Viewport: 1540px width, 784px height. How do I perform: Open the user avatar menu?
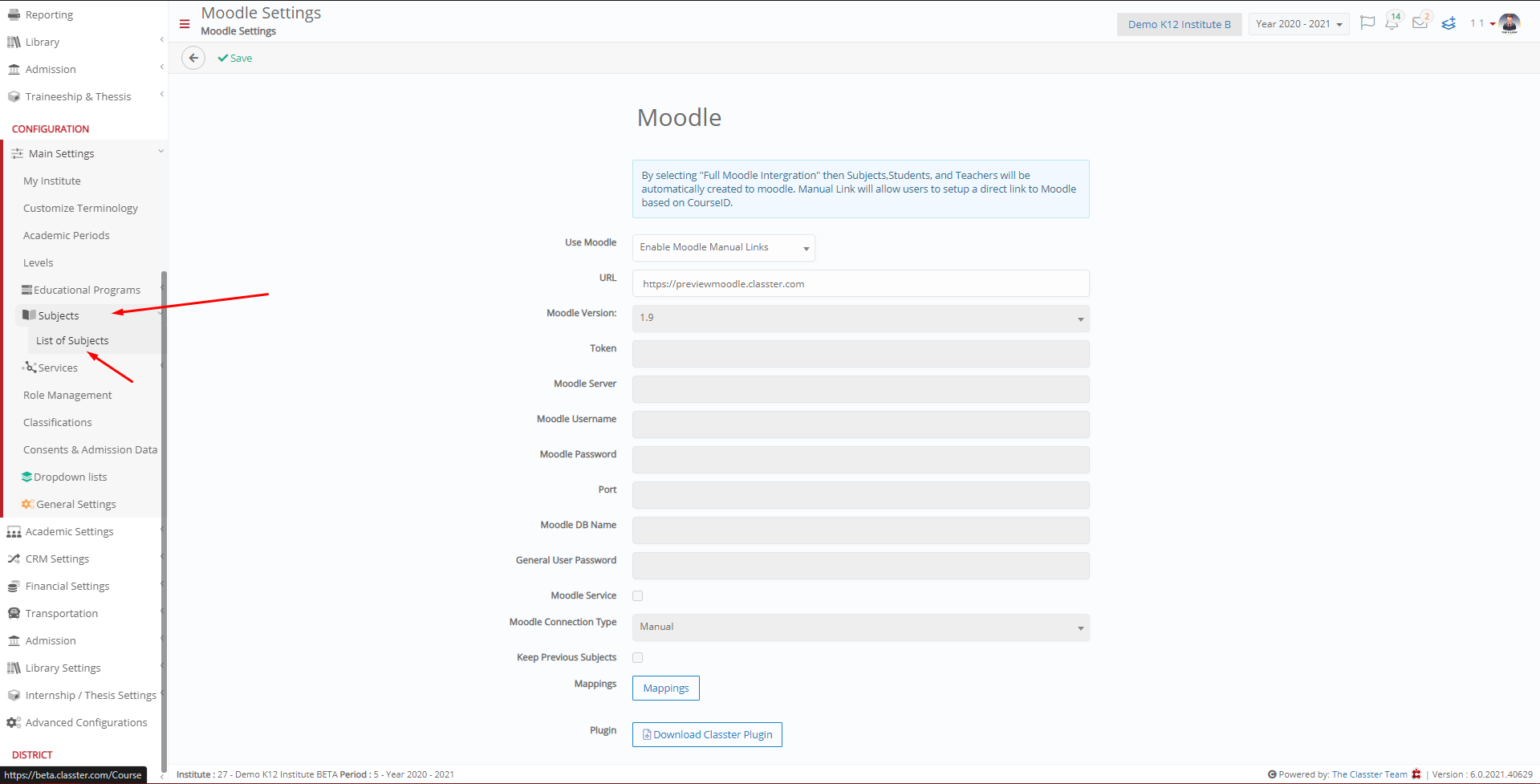pos(1509,23)
